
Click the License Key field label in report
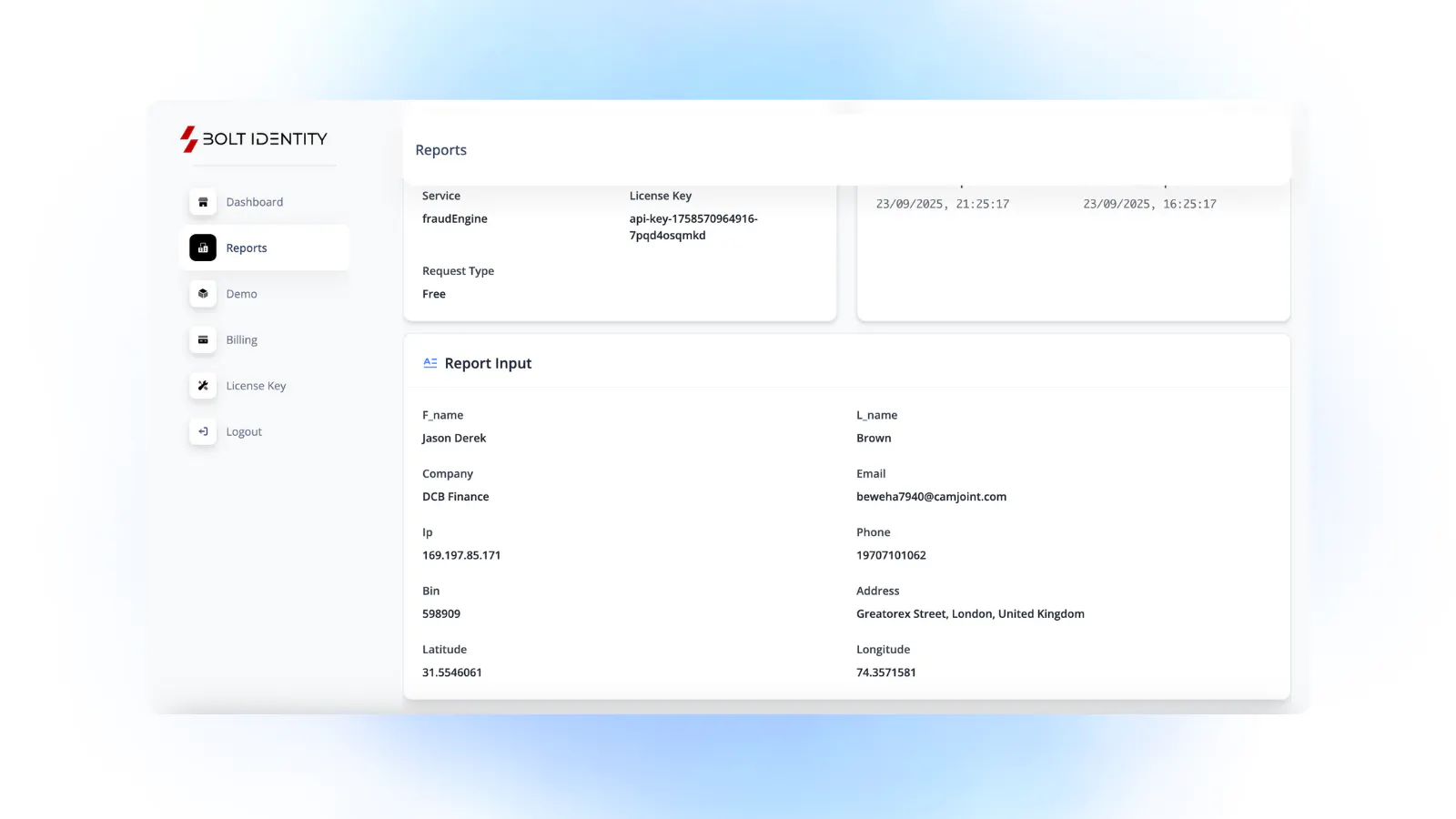661,196
